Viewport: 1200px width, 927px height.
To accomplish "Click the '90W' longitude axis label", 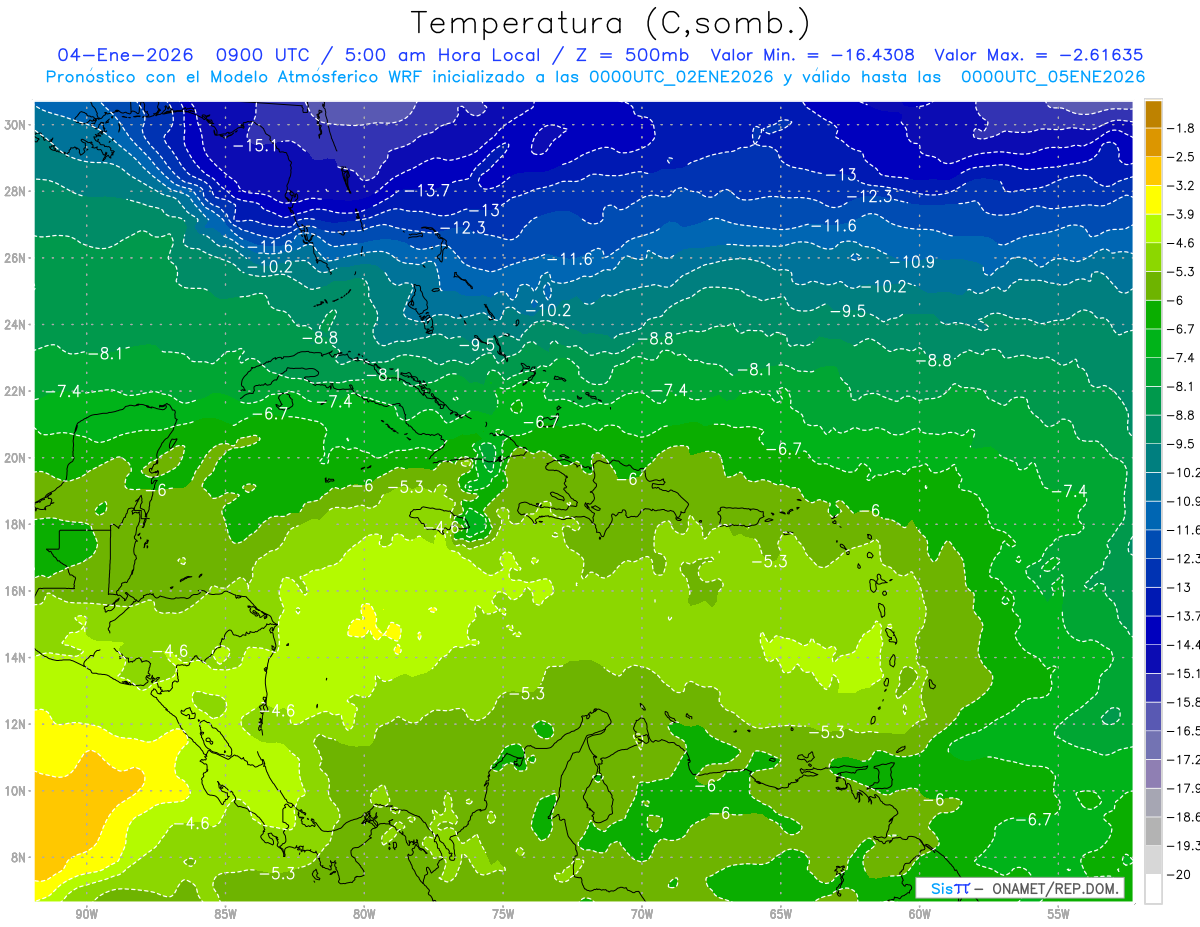I will pyautogui.click(x=86, y=914).
